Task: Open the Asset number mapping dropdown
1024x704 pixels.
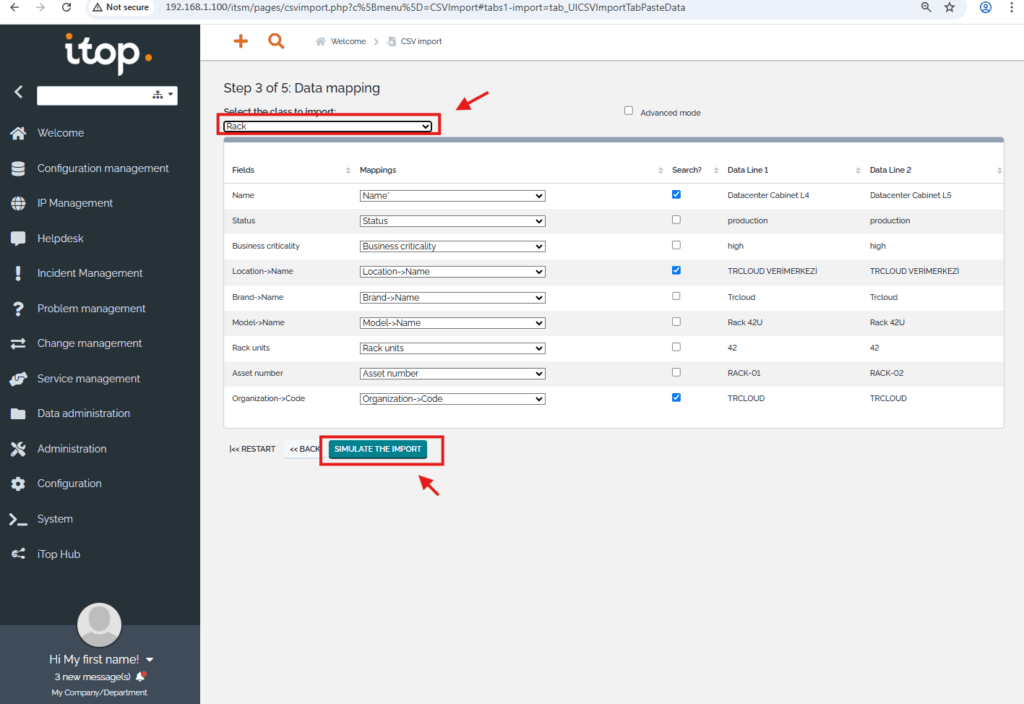Action: click(x=452, y=373)
